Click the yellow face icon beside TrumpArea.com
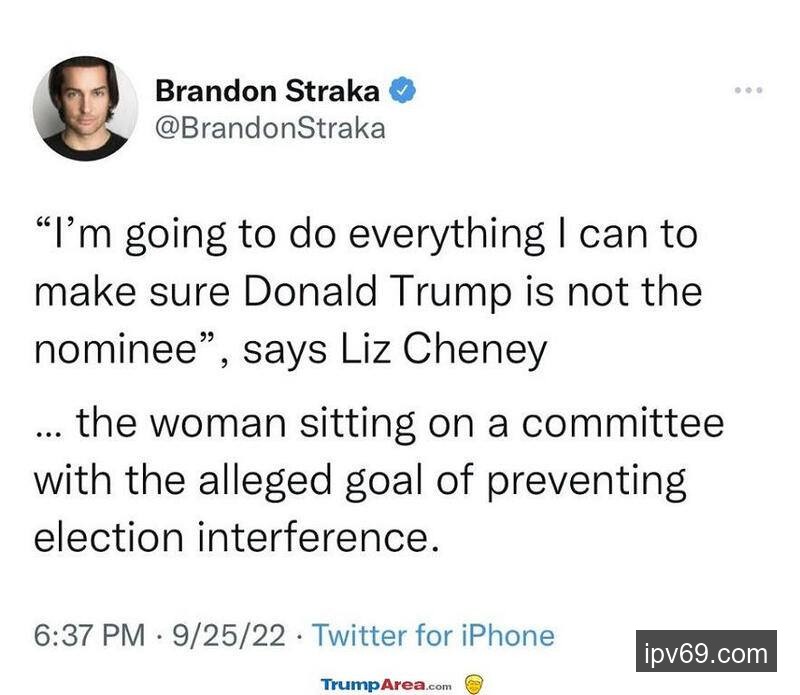The height and width of the screenshot is (695, 800). pyautogui.click(x=476, y=684)
